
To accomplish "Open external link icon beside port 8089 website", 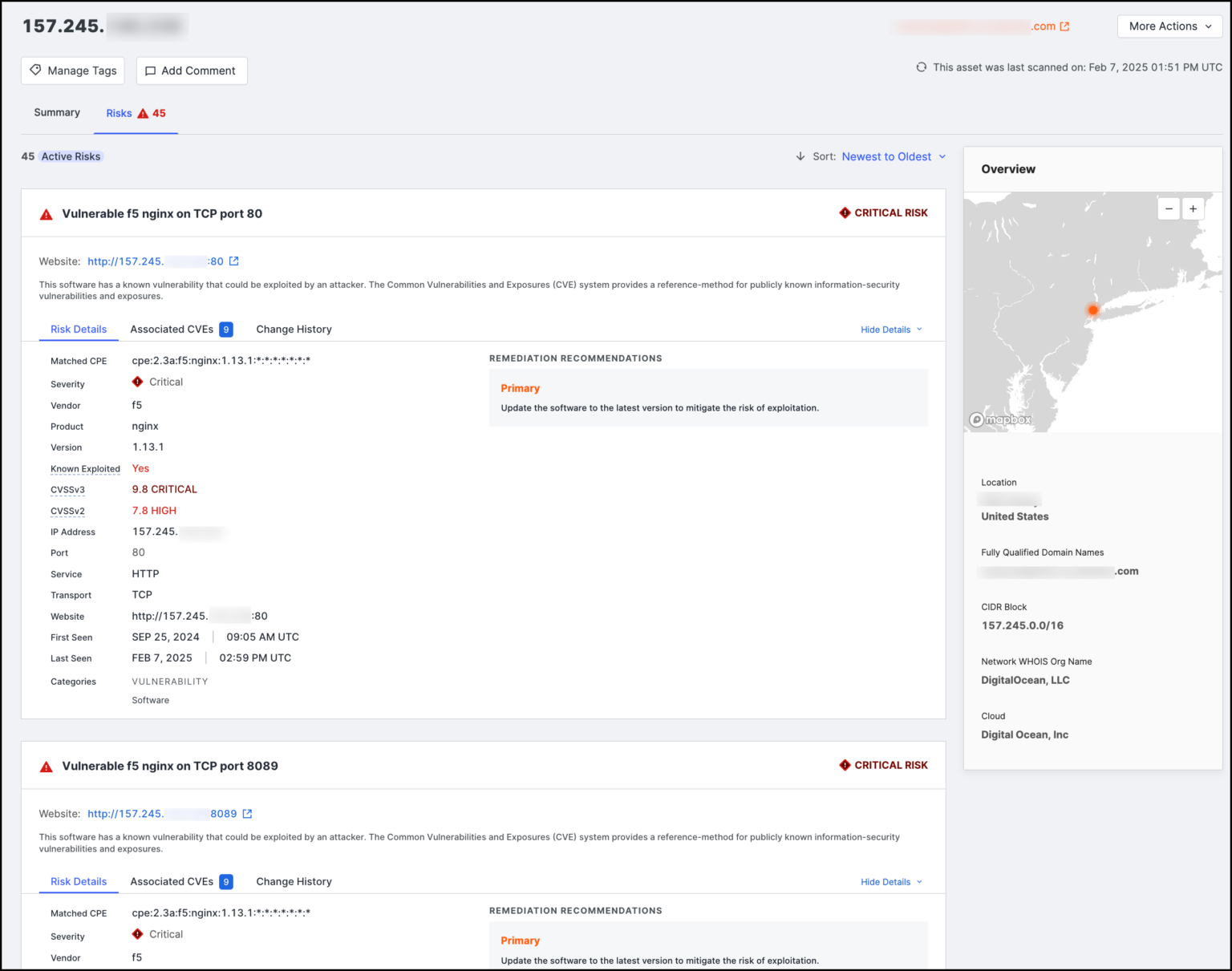I will (247, 814).
